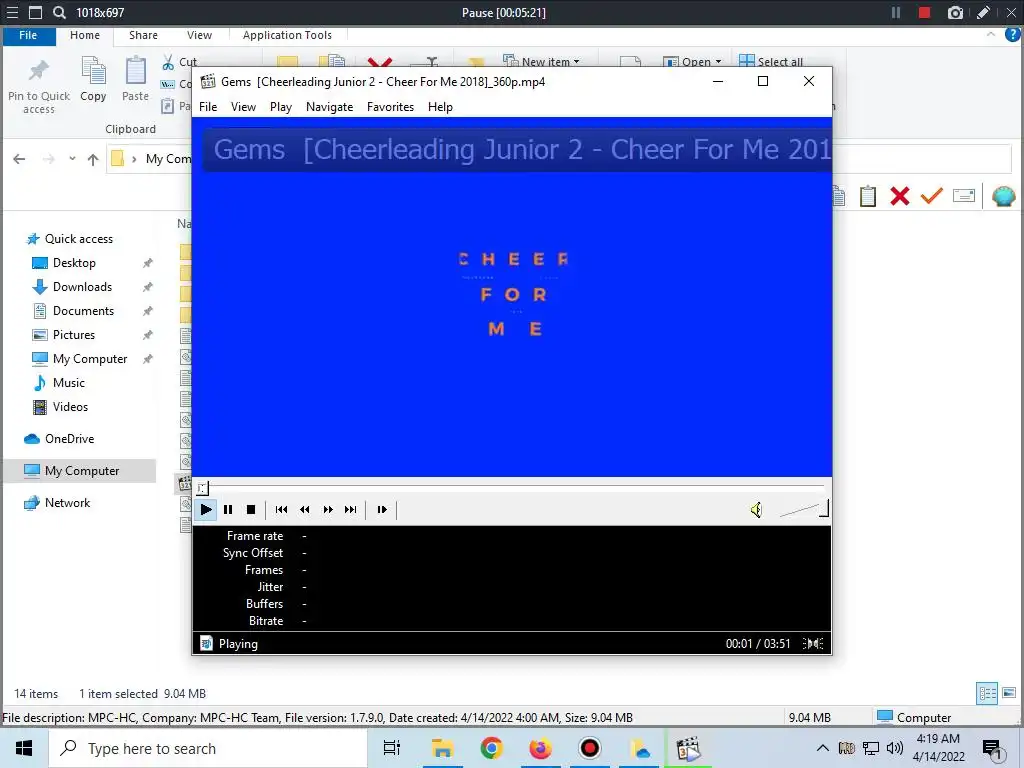Expand the Open dropdown in ribbon
This screenshot has width=1024, height=768.
pos(692,61)
